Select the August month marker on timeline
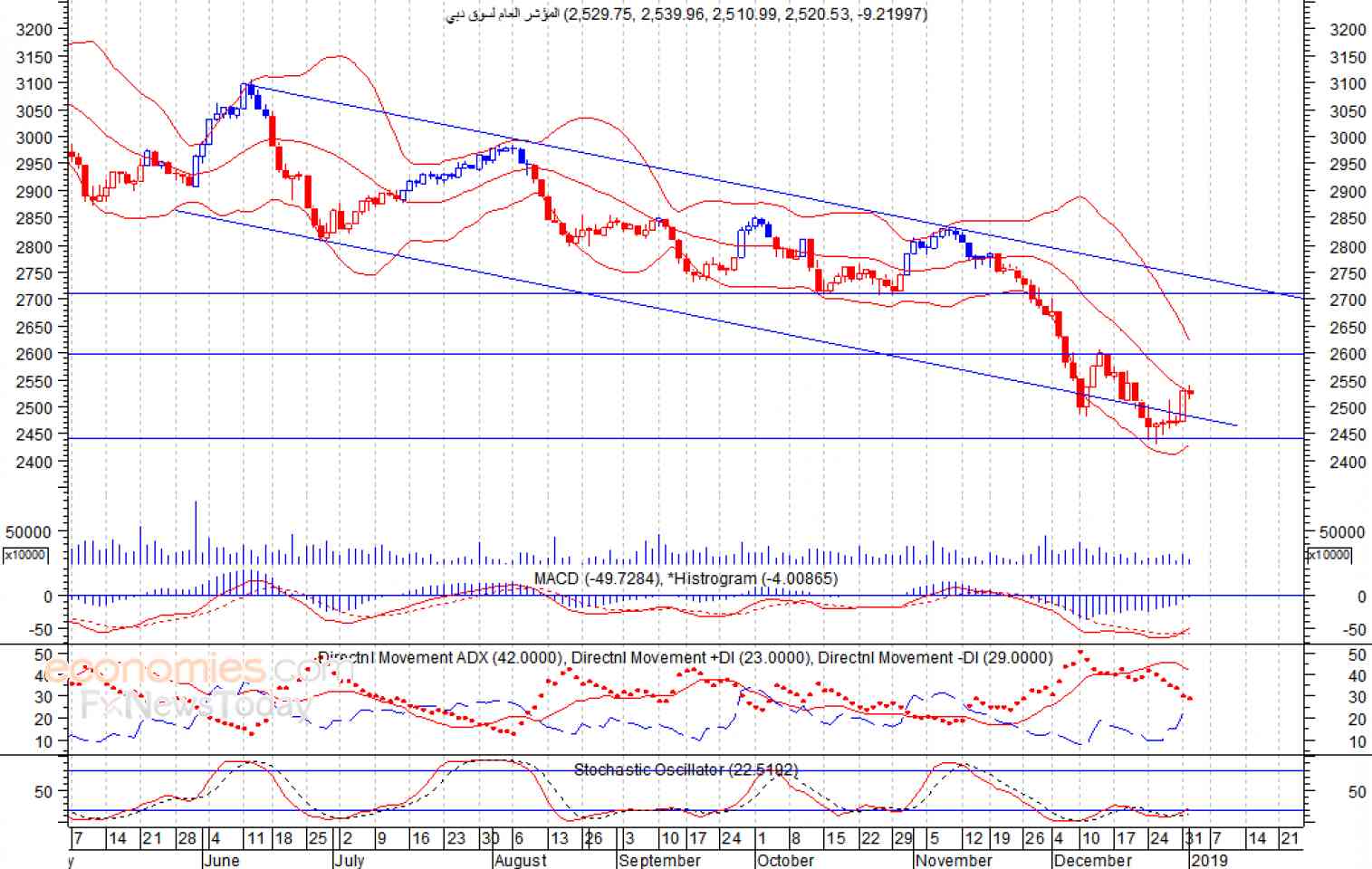 522,860
